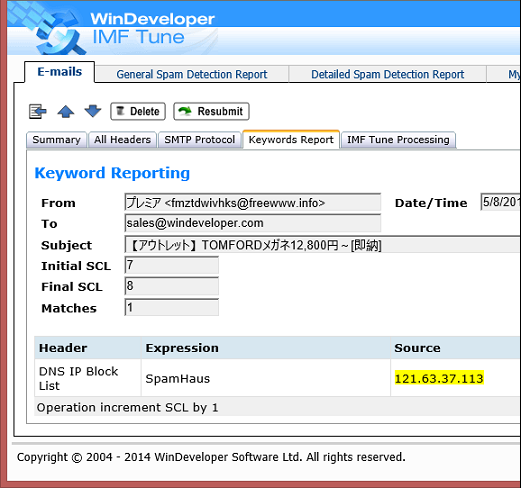Click the Matches field
The image size is (521, 488).
[172, 307]
